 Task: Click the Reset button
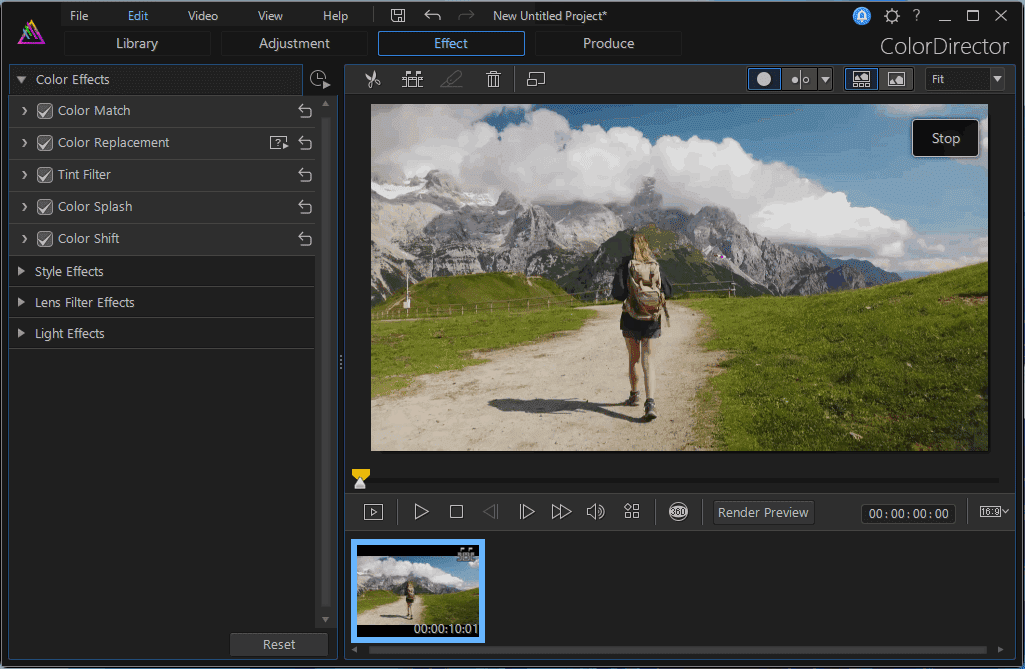click(x=278, y=644)
